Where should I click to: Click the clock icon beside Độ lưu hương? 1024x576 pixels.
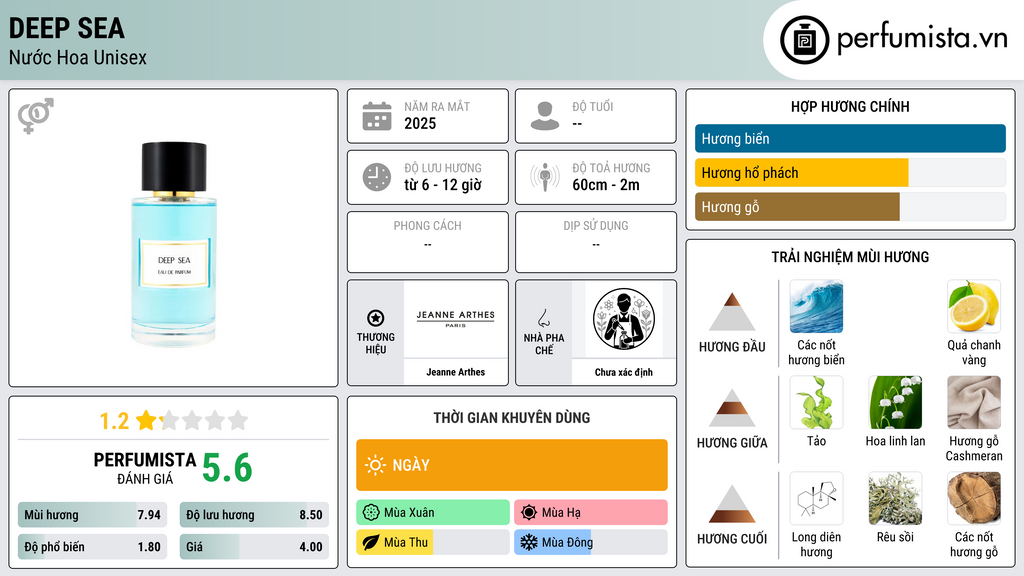(x=377, y=177)
